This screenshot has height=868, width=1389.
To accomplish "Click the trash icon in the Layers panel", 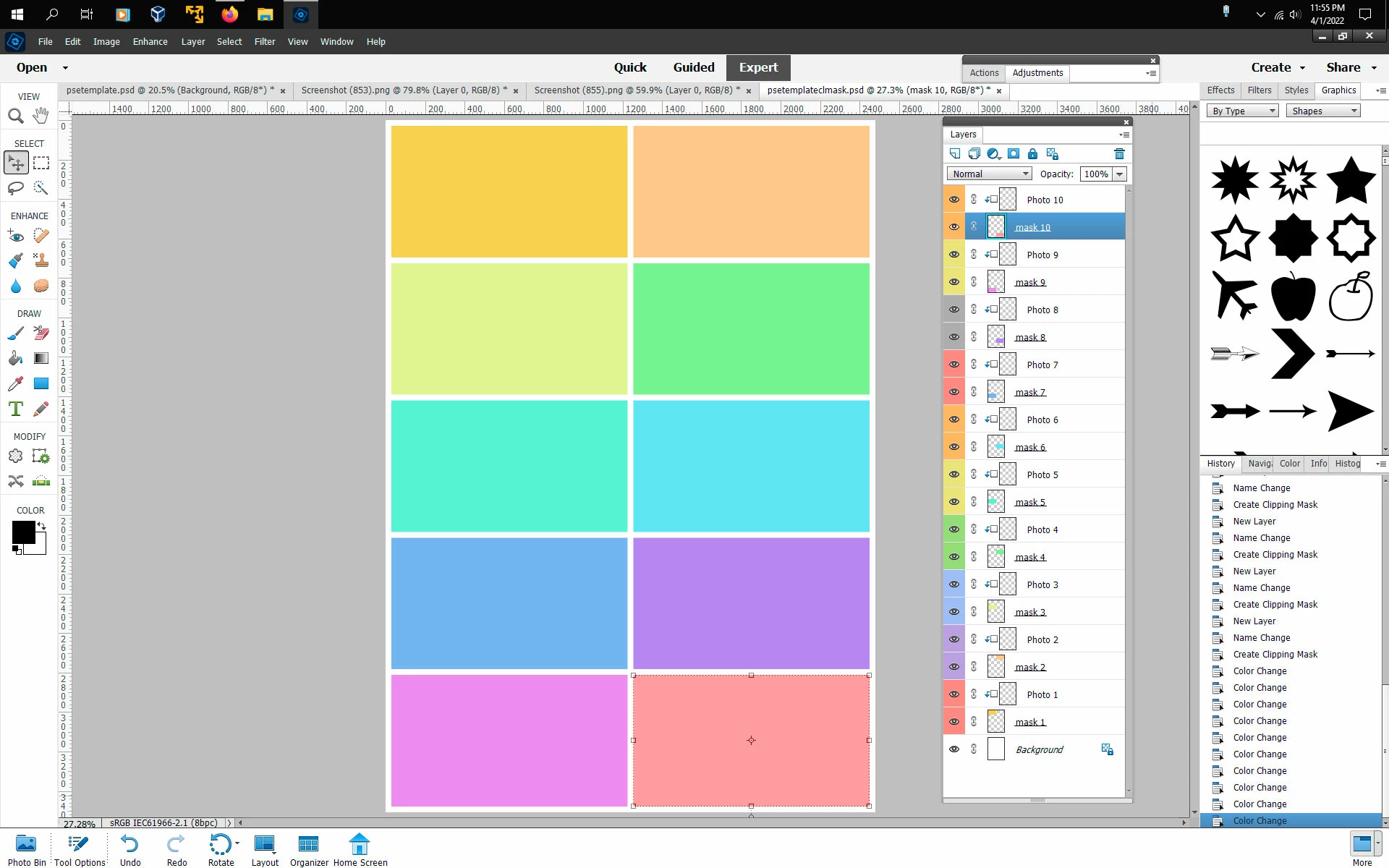I will pos(1119,154).
